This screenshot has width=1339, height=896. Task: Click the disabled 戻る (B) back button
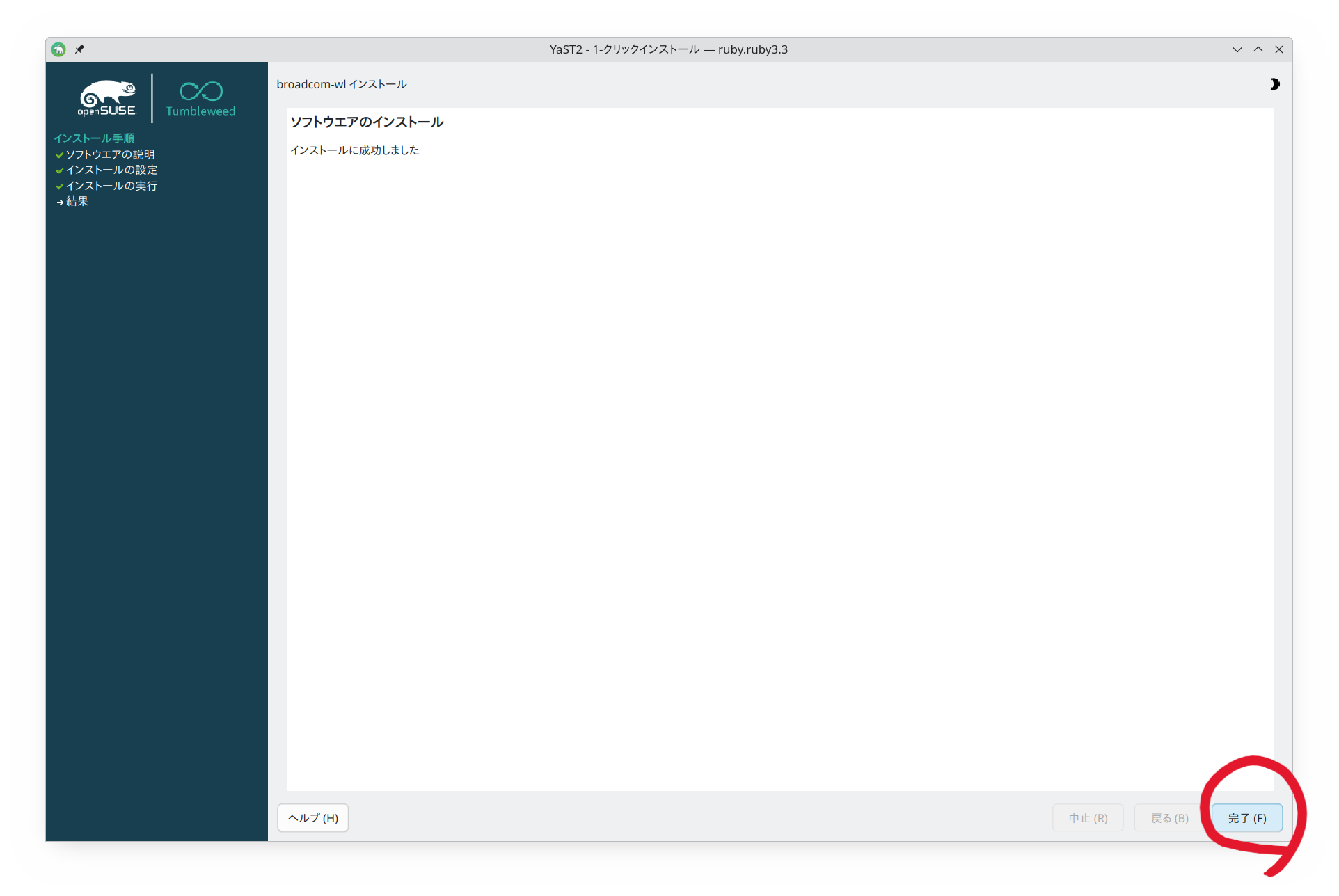[x=1169, y=818]
